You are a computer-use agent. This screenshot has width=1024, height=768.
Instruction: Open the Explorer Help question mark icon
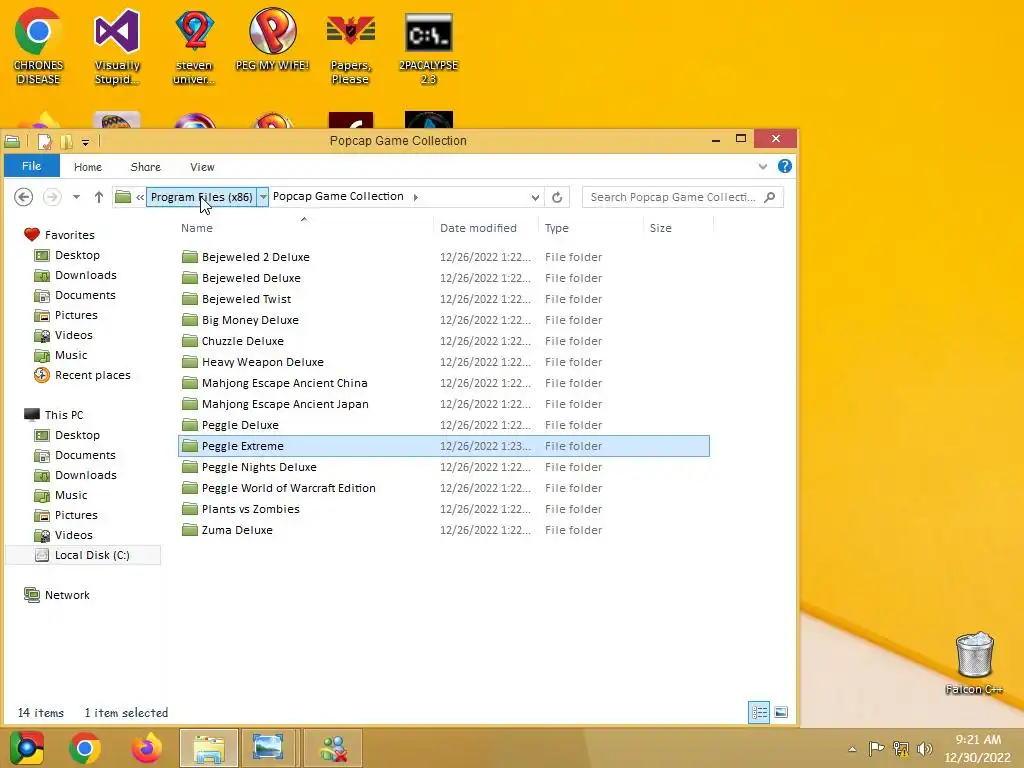tap(785, 167)
